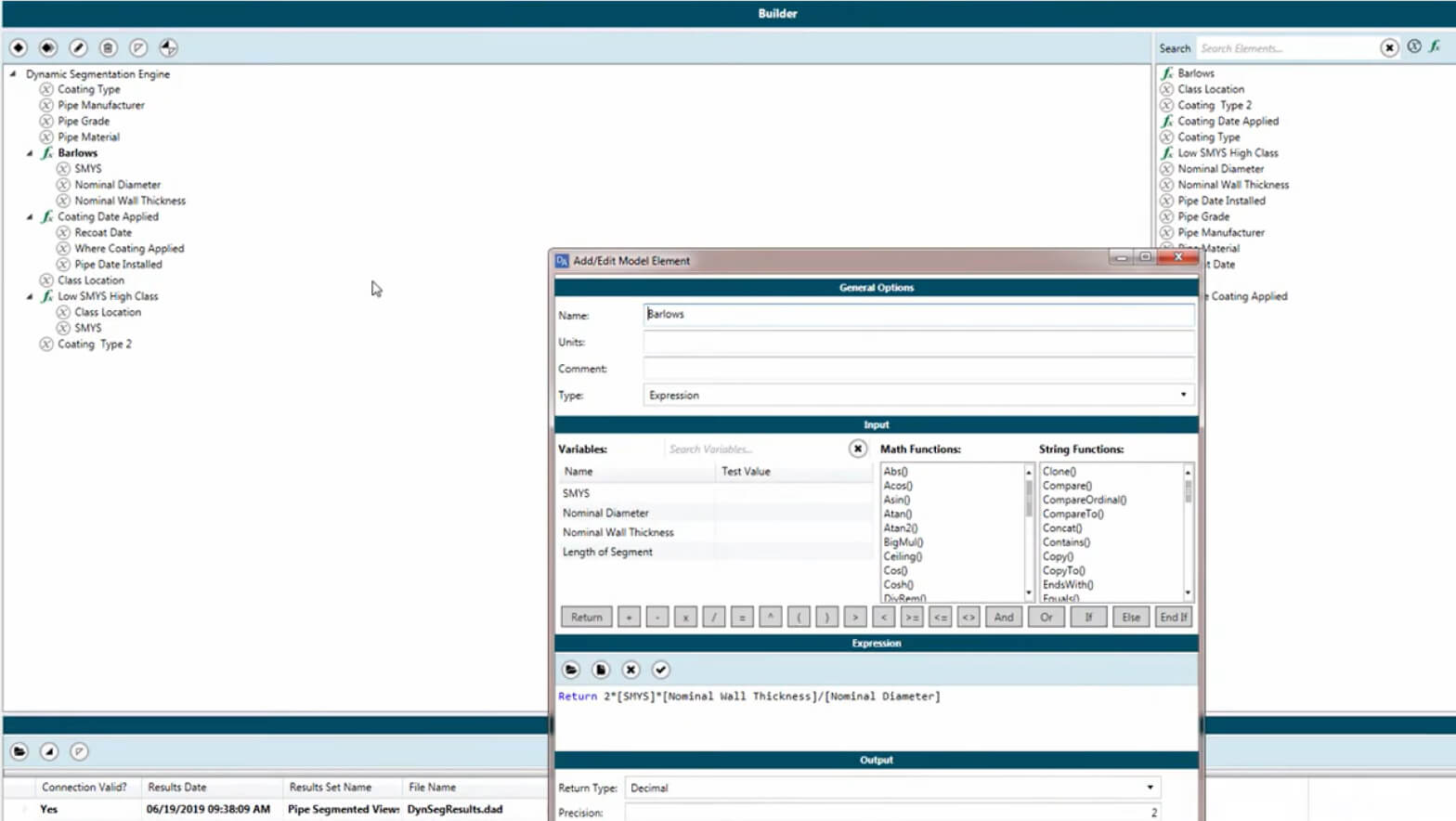
Task: Click the pencil edit icon in Builder toolbar
Action: tap(78, 47)
